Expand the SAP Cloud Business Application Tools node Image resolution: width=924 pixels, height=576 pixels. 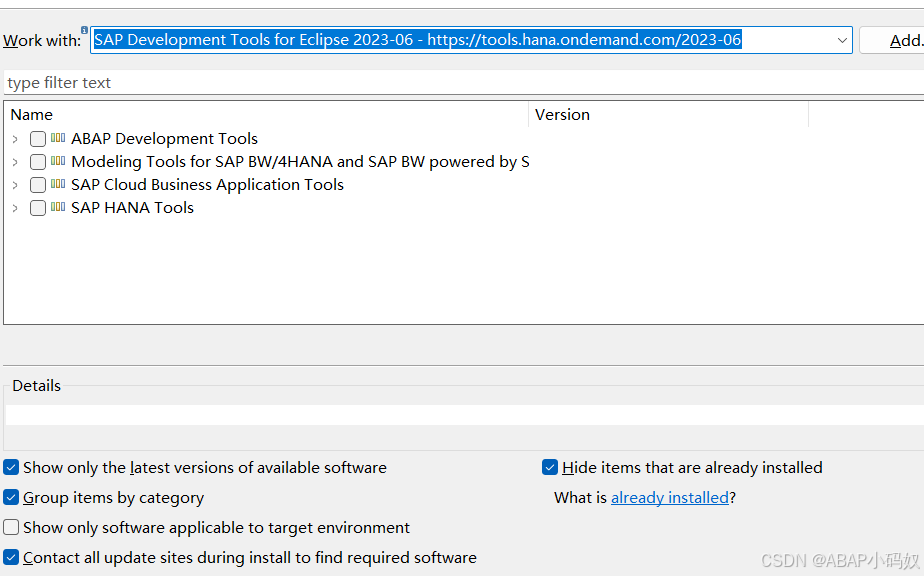15,185
